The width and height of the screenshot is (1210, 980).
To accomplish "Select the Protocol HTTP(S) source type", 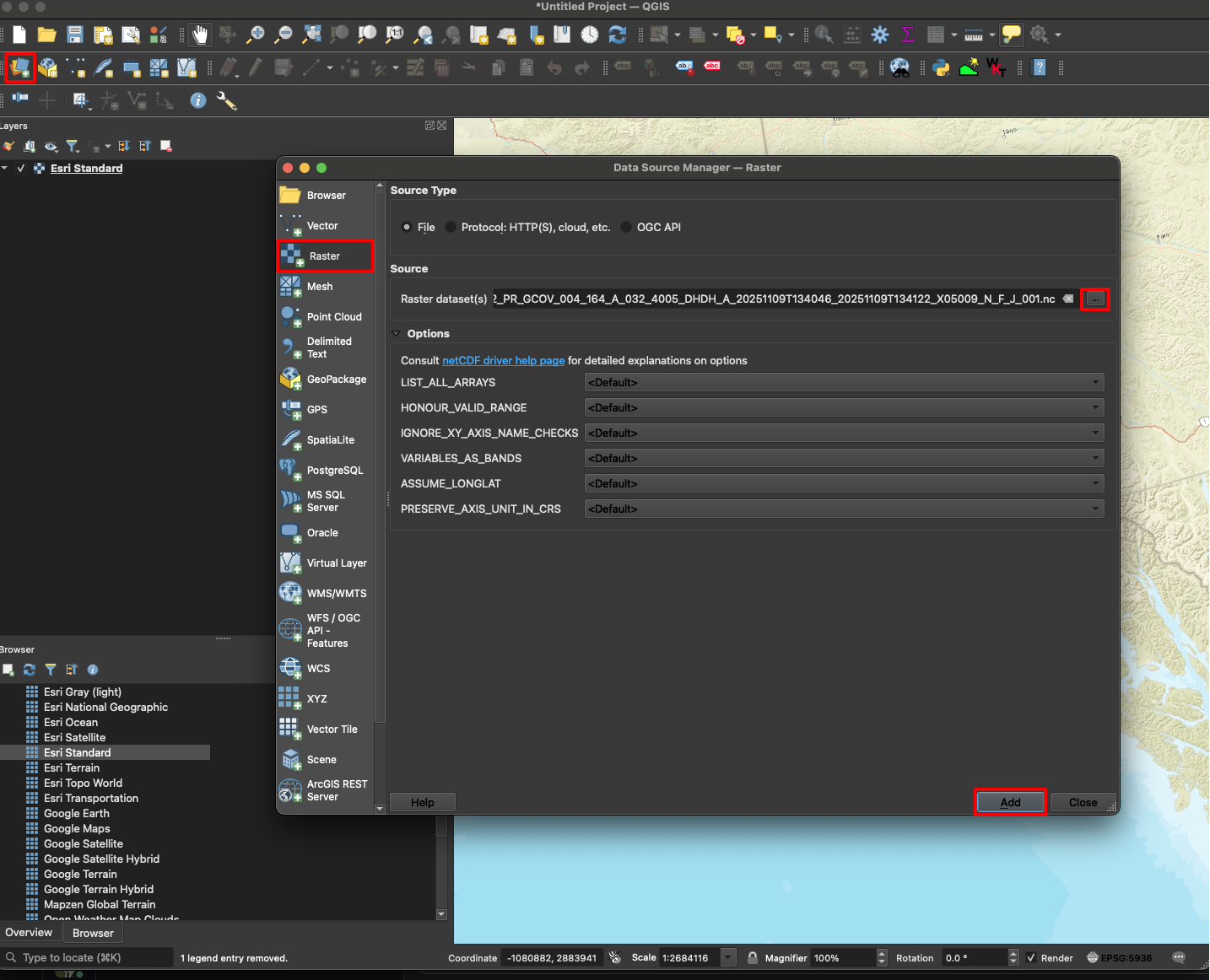I will pyautogui.click(x=451, y=227).
